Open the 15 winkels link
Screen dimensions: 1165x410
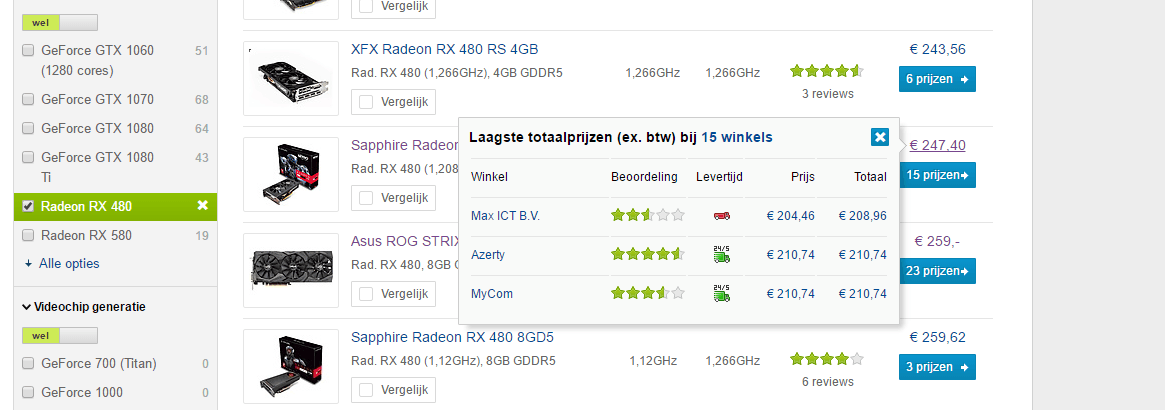(x=736, y=137)
